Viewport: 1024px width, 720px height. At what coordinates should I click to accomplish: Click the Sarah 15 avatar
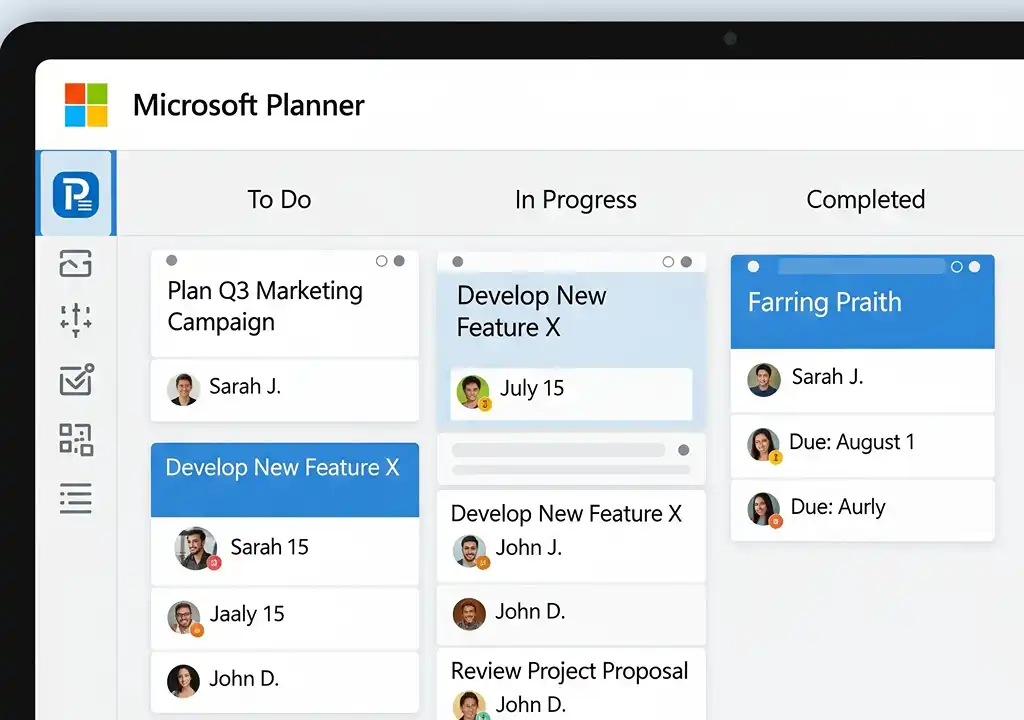[x=196, y=548]
